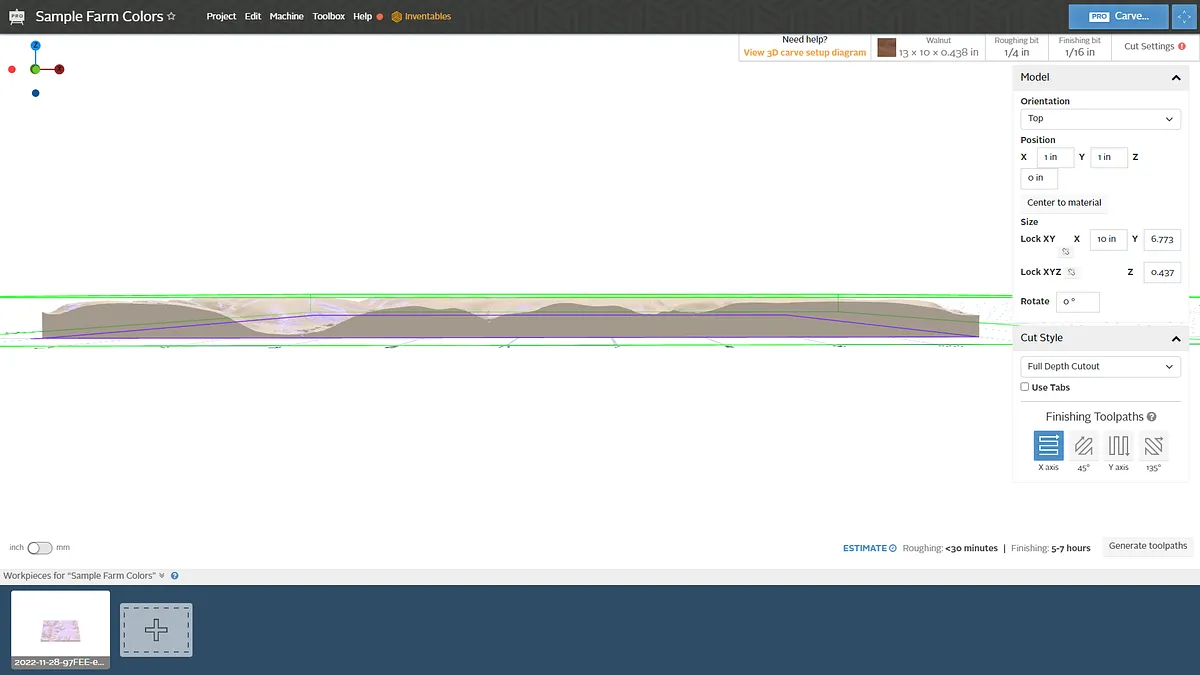This screenshot has height=675, width=1200.
Task: Select the 45° finishing toolpath icon
Action: click(1083, 446)
